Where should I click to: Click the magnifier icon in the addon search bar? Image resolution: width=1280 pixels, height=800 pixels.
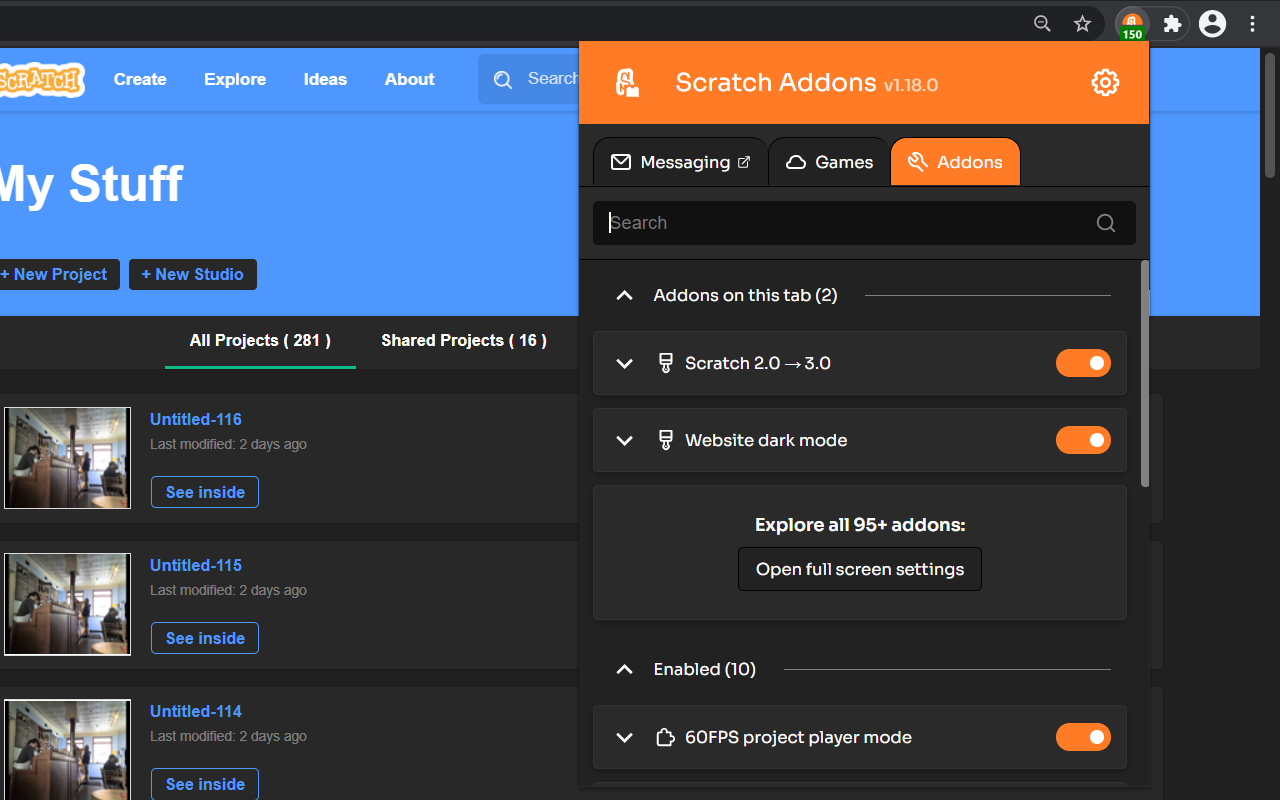tap(1105, 223)
